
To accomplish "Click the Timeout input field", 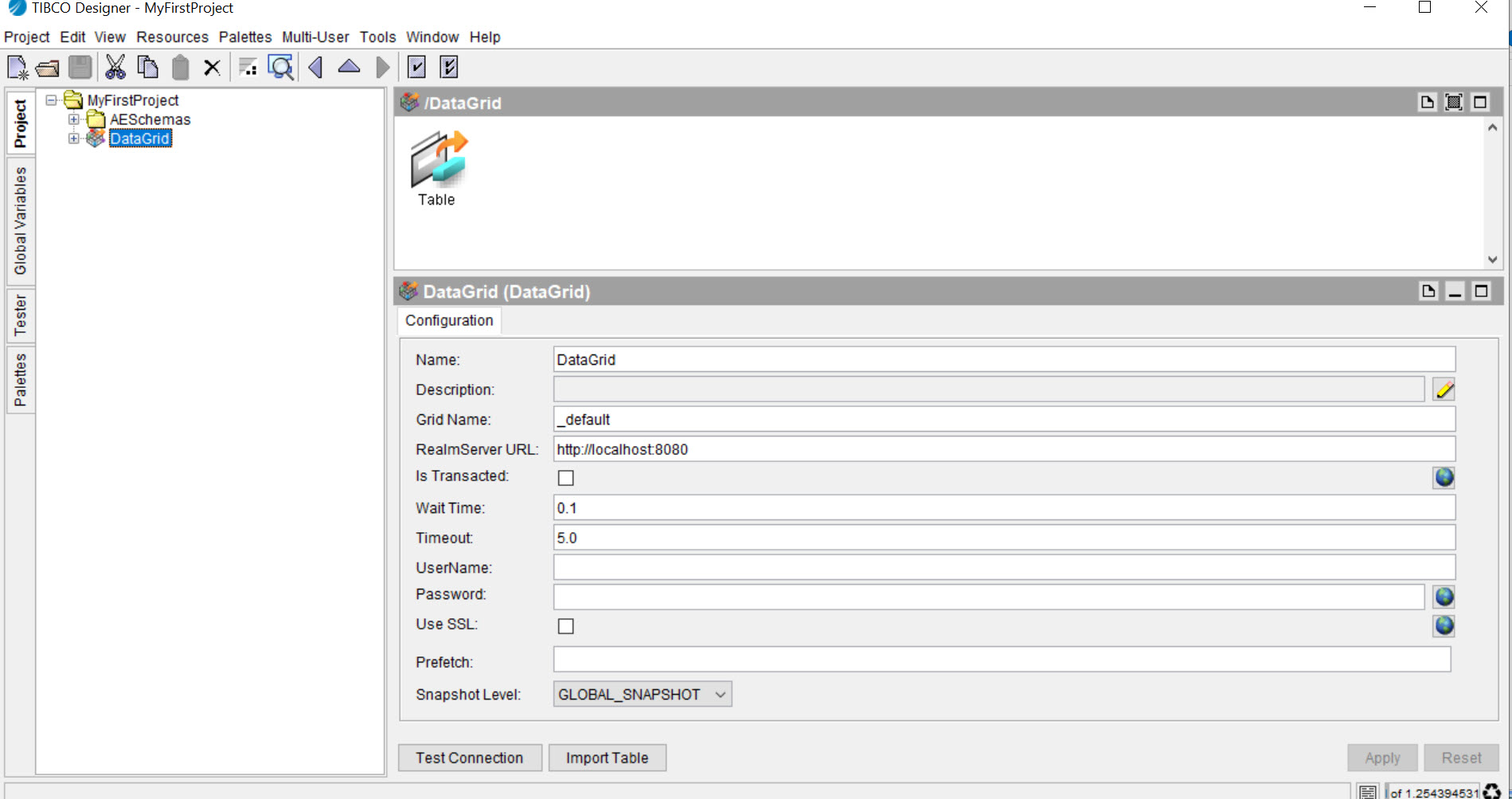I will (1004, 538).
